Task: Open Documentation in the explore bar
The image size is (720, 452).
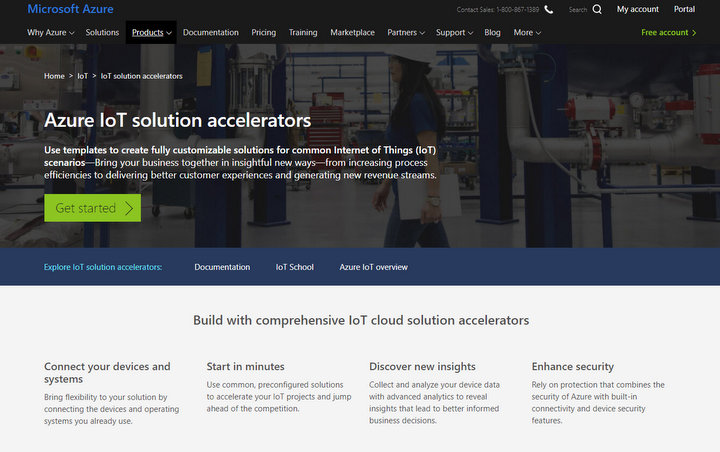Action: [222, 267]
